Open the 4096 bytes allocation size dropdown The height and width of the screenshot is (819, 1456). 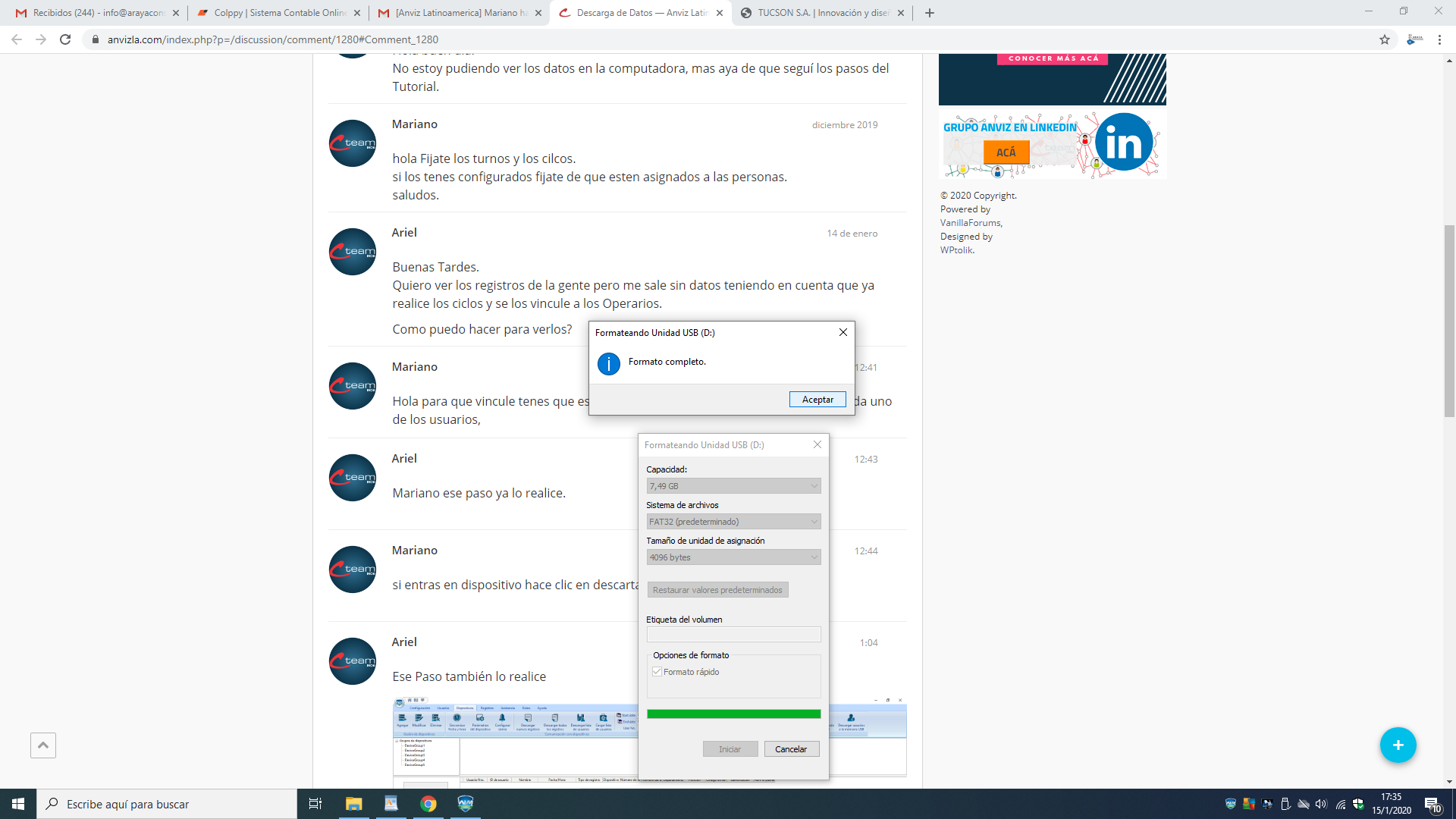pyautogui.click(x=733, y=557)
